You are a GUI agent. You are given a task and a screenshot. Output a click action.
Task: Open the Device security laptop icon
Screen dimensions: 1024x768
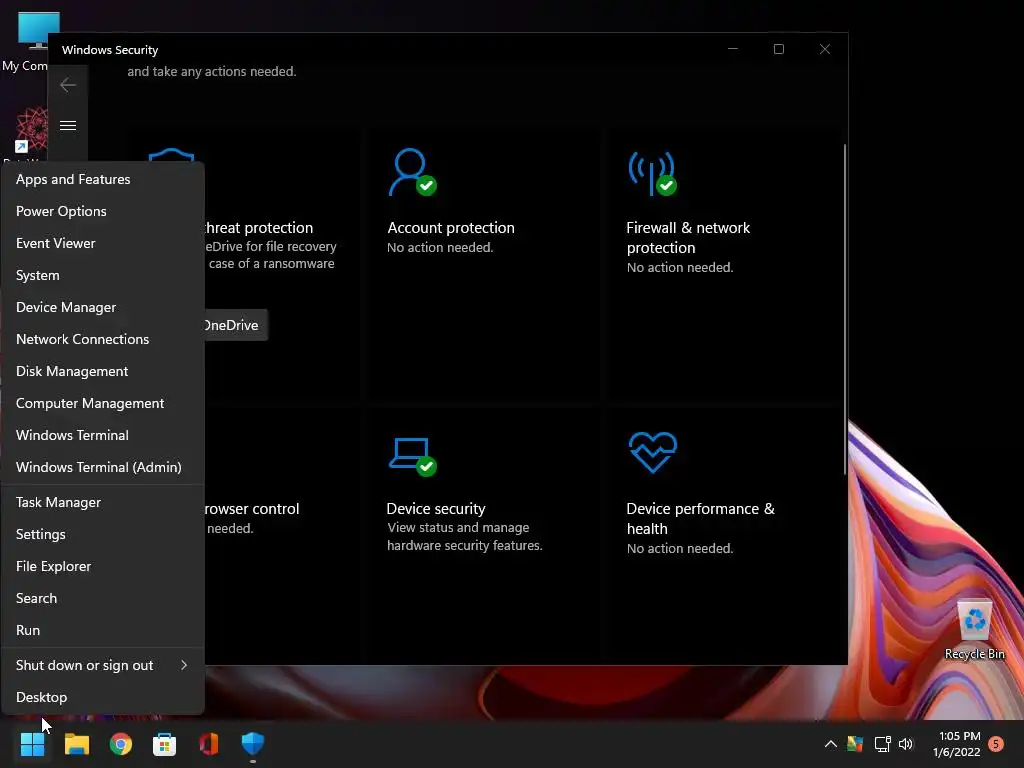(x=412, y=456)
